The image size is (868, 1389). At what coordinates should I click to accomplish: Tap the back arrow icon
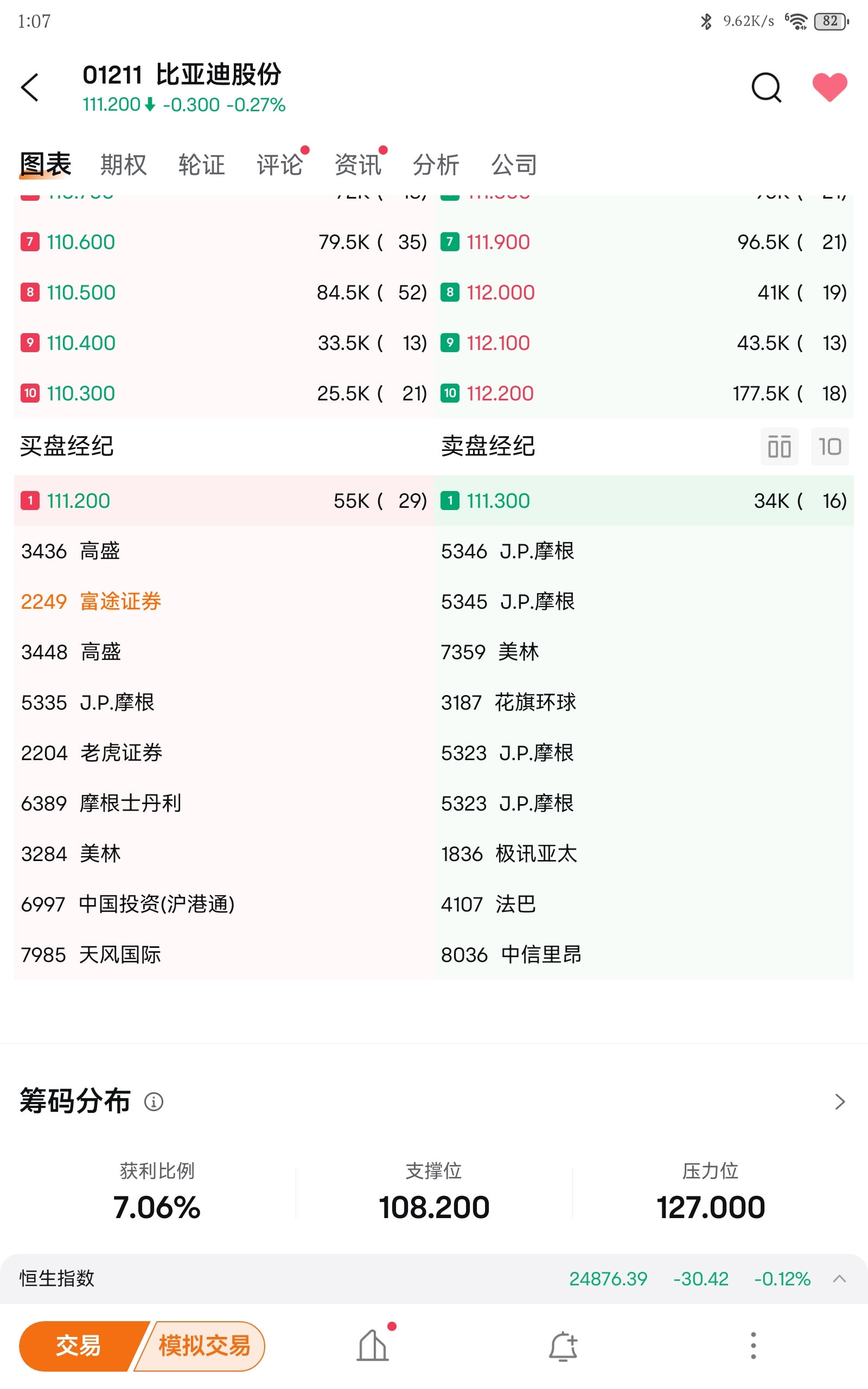click(x=30, y=87)
